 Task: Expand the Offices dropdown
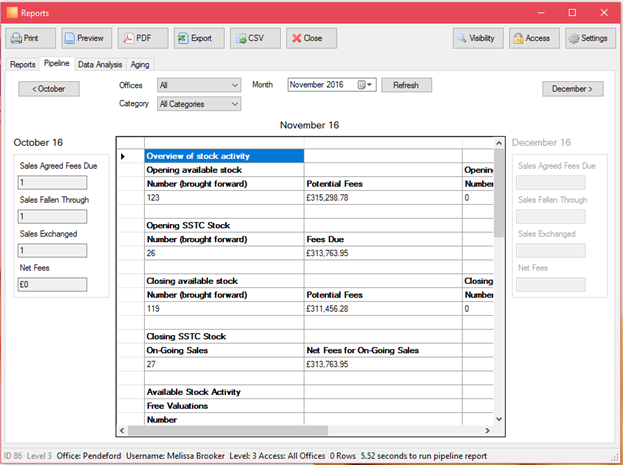[199, 85]
